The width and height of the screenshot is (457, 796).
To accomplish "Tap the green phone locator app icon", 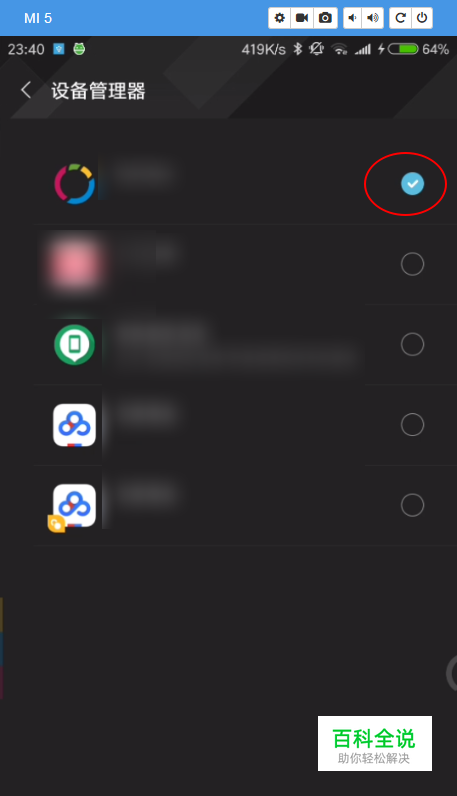I will pyautogui.click(x=75, y=345).
